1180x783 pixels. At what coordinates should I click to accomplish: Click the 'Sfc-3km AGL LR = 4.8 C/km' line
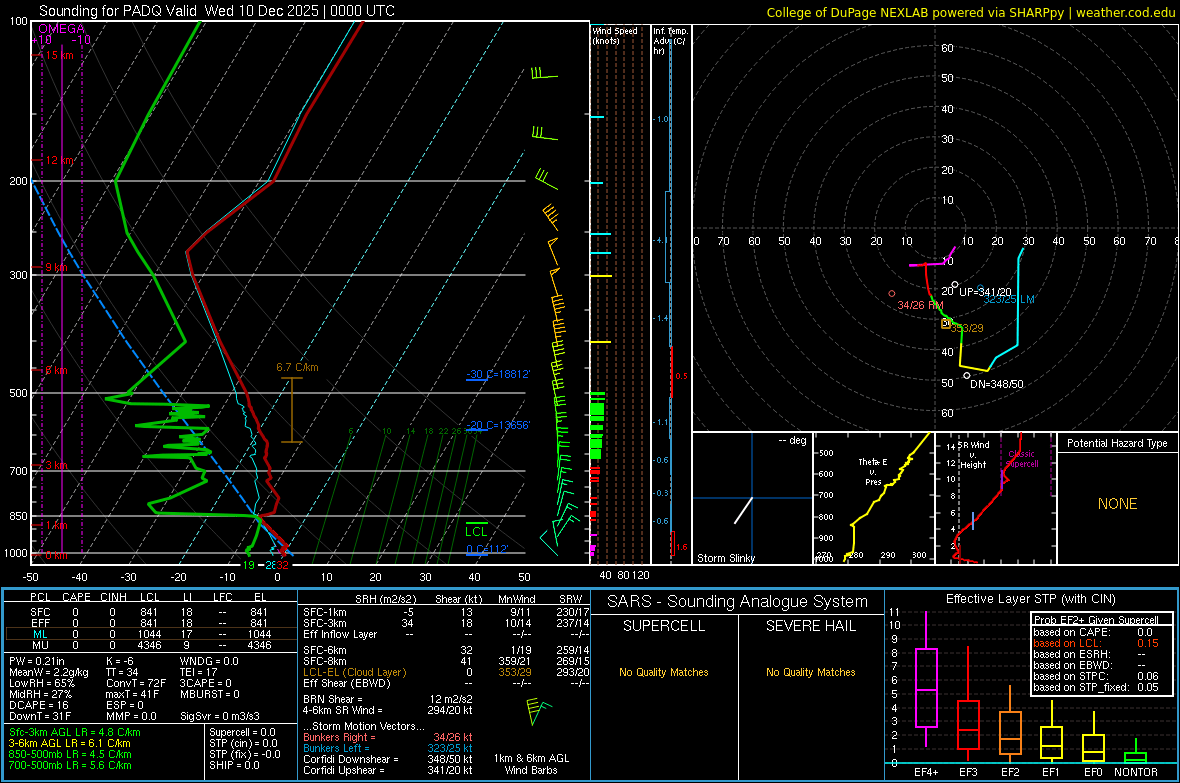click(x=75, y=732)
